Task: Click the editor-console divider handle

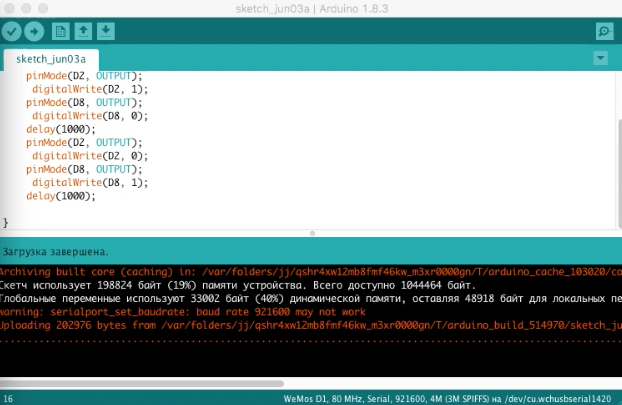Action: click(311, 234)
